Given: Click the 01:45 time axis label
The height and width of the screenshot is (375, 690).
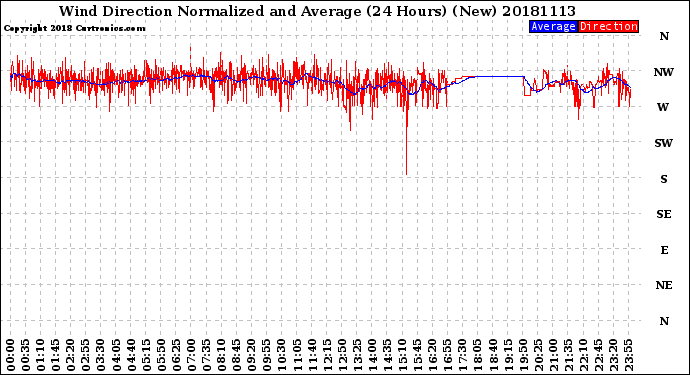Looking at the screenshot, I should [x=56, y=355].
